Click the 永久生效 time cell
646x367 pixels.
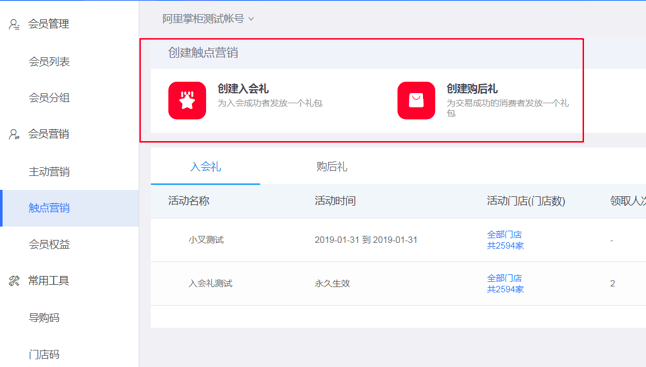coord(332,284)
